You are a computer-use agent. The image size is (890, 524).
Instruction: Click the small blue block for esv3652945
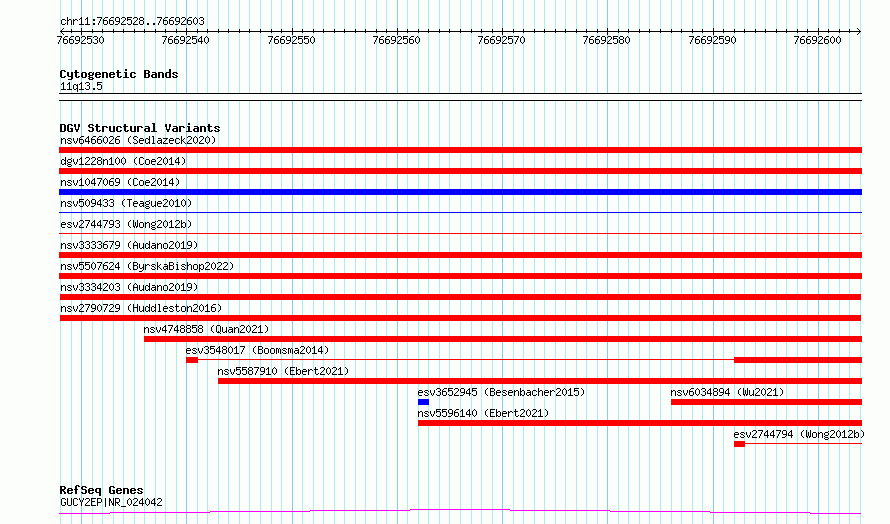[423, 402]
